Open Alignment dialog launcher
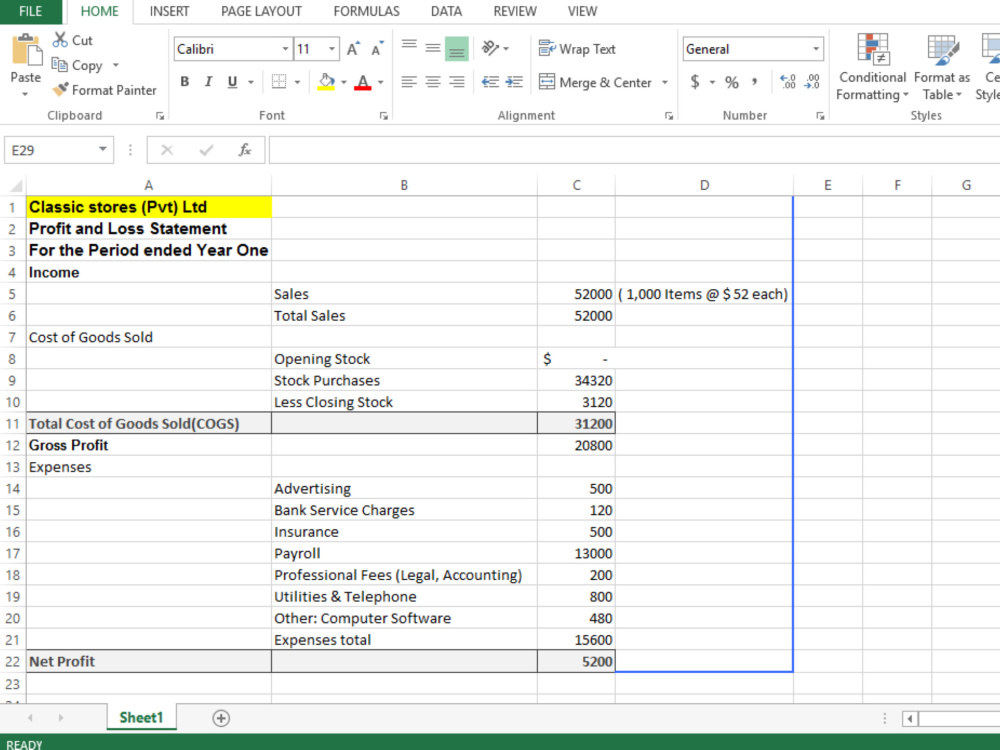1000x750 pixels. (668, 116)
